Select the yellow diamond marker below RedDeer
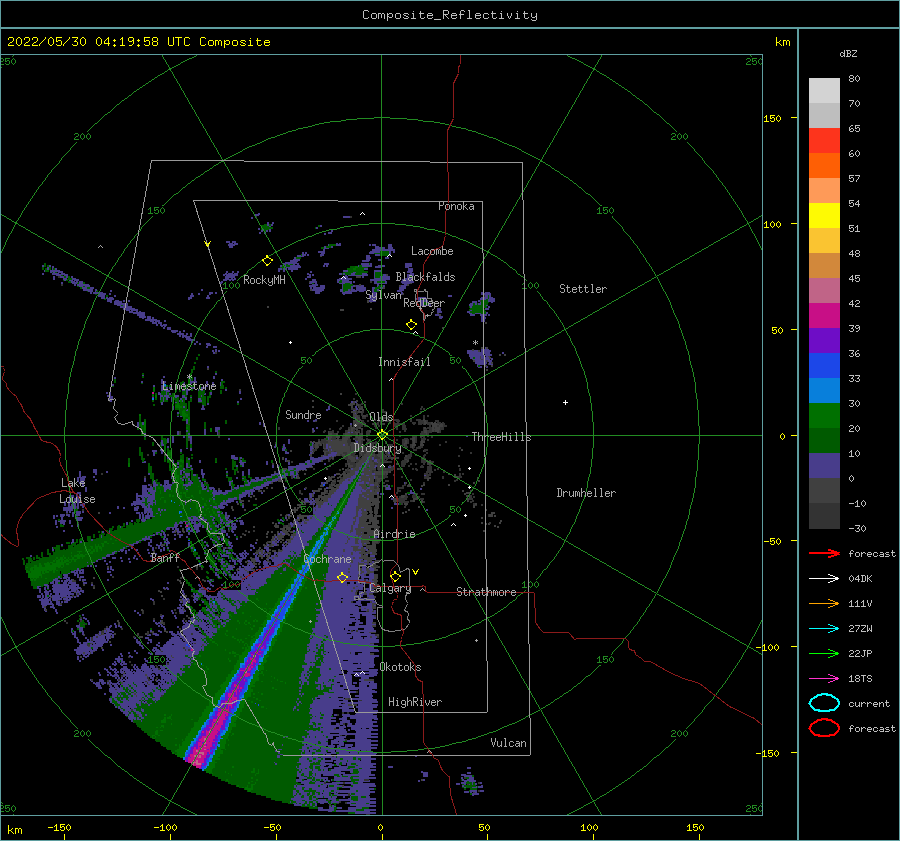This screenshot has width=900, height=841. (412, 325)
